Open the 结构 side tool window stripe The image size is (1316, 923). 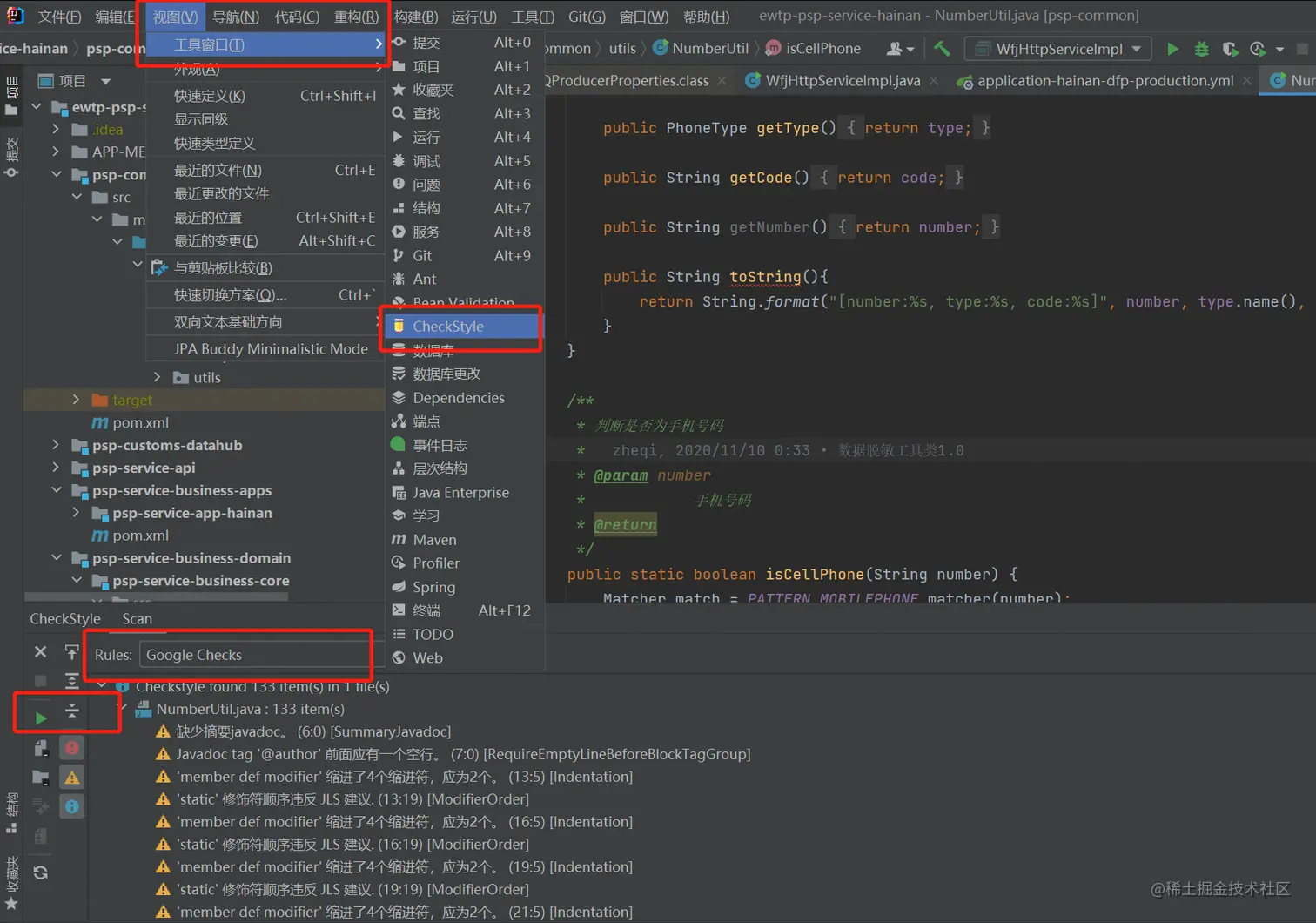[x=12, y=812]
